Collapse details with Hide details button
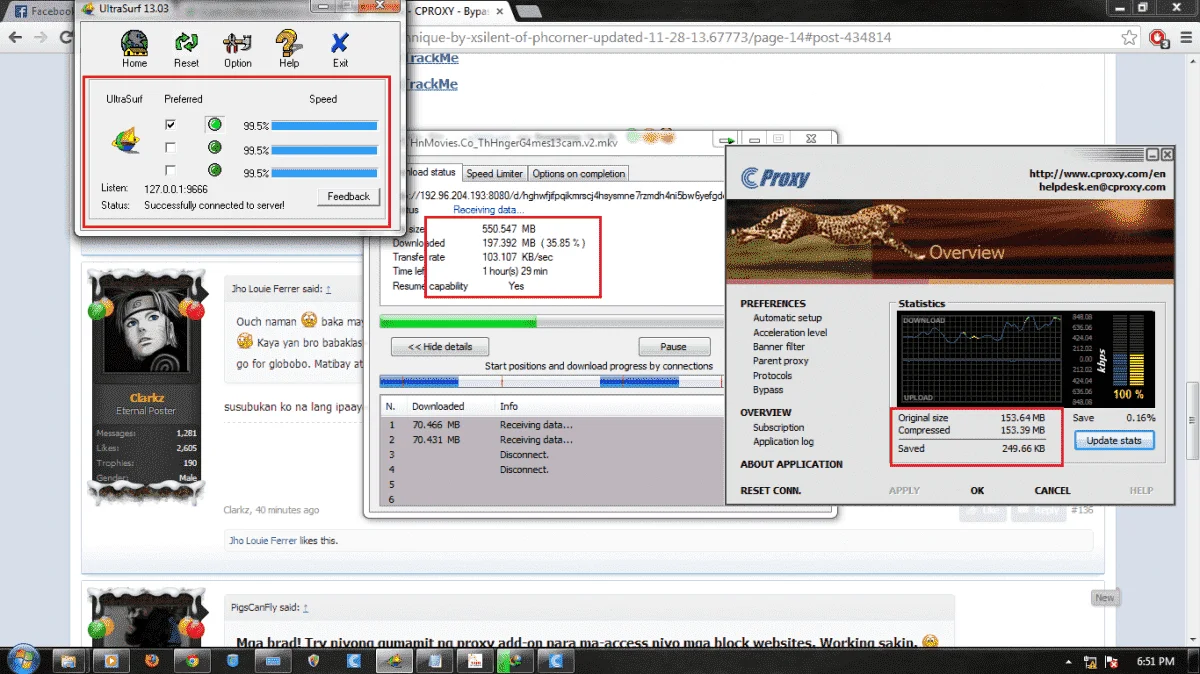 point(439,346)
